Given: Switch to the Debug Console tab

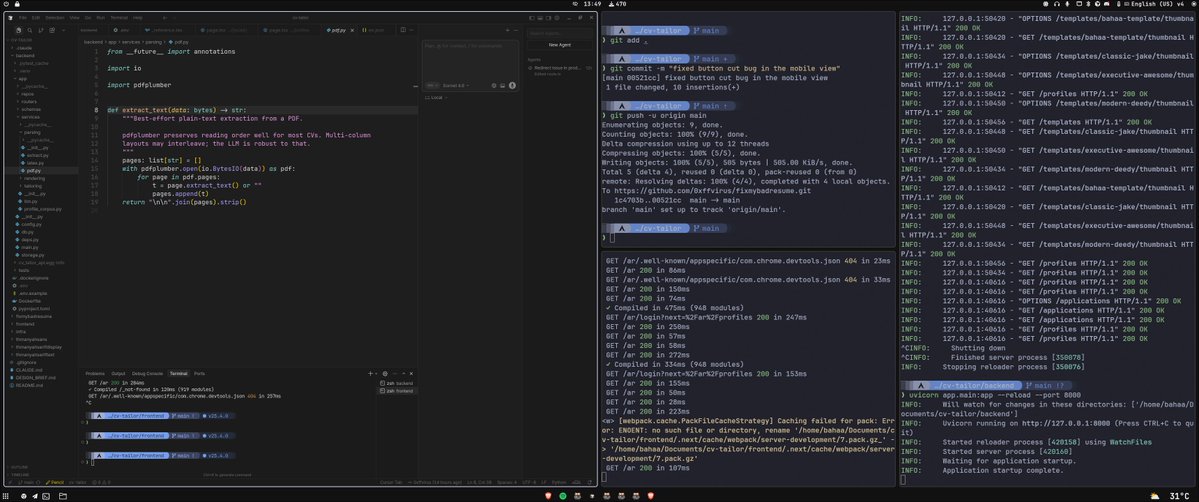Looking at the screenshot, I should click(148, 373).
